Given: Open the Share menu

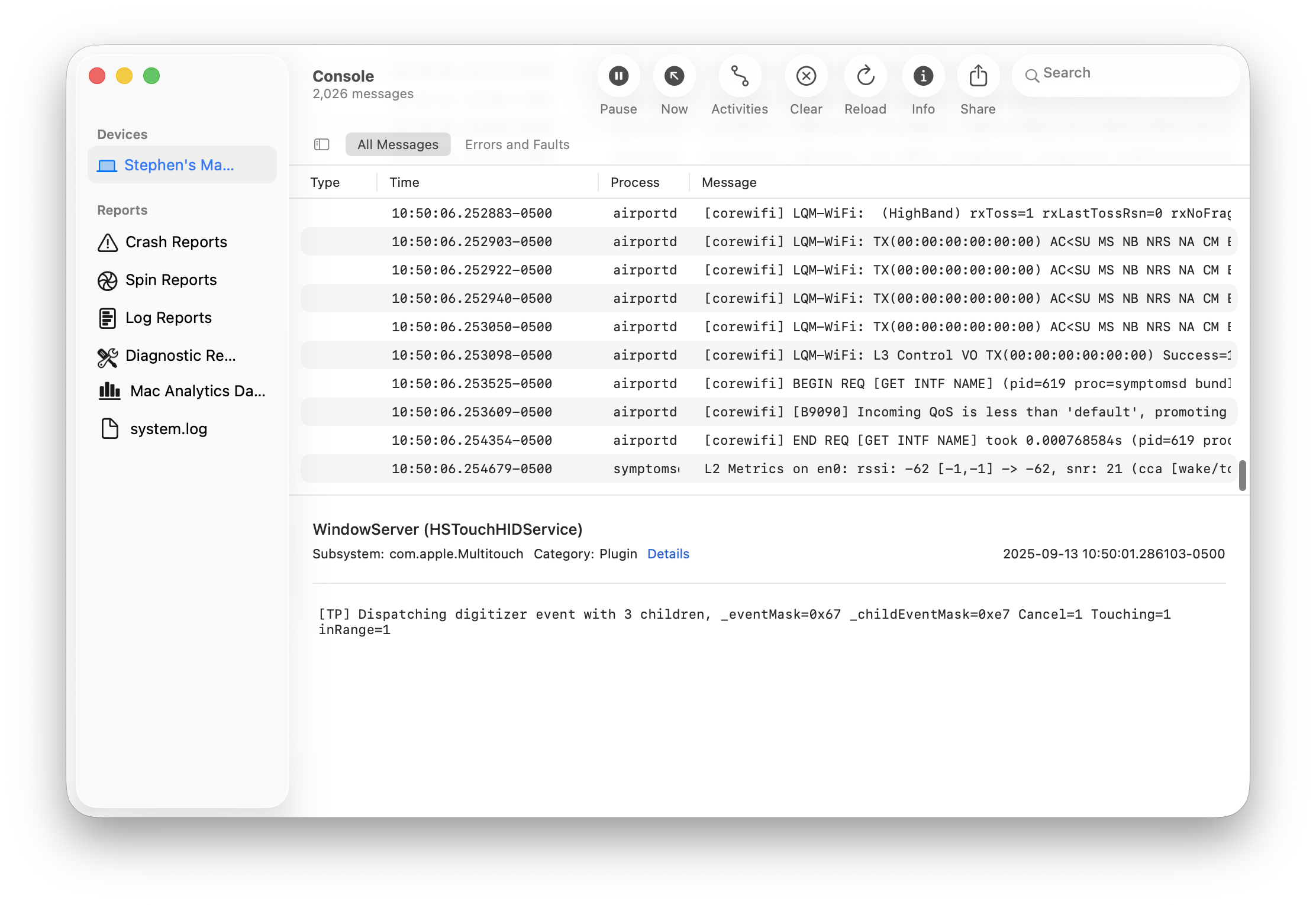Looking at the screenshot, I should (978, 76).
